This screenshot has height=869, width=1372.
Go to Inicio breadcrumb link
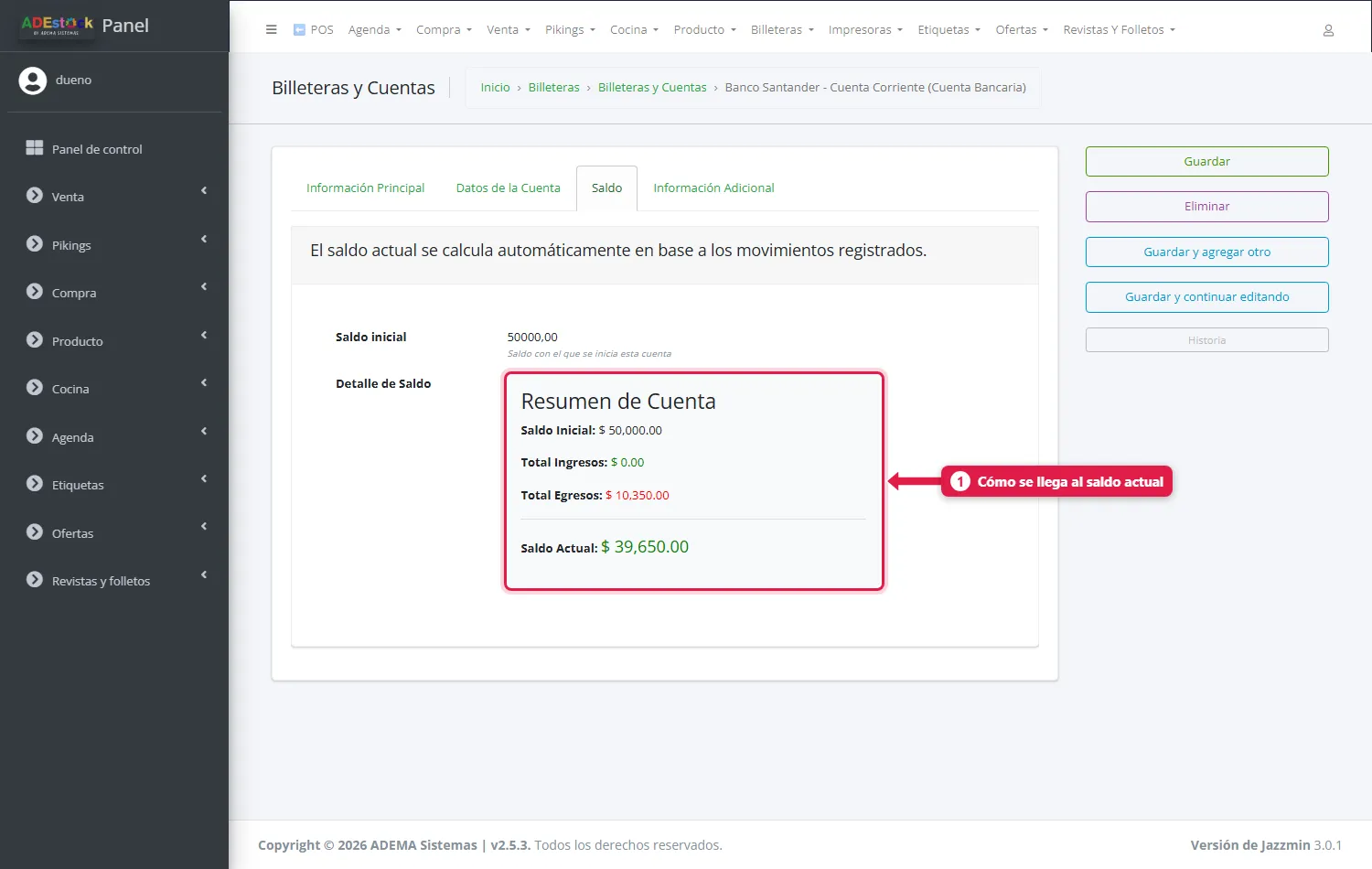coord(495,88)
